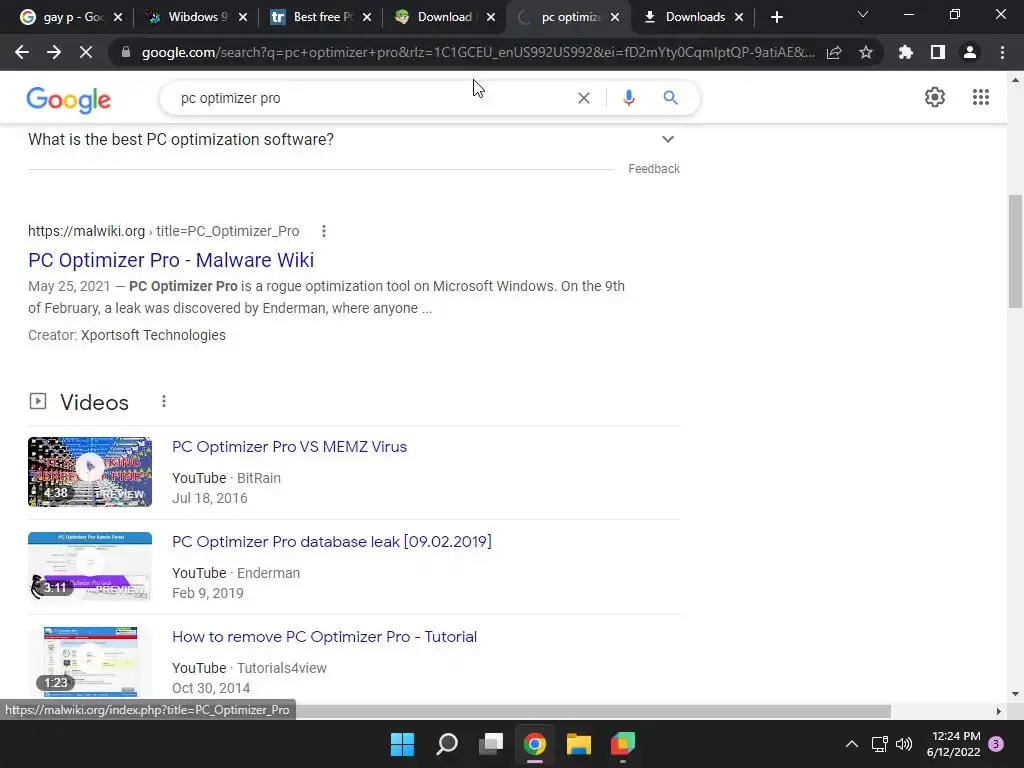Play the 3:11 database leak video thumbnail

[x=90, y=566]
